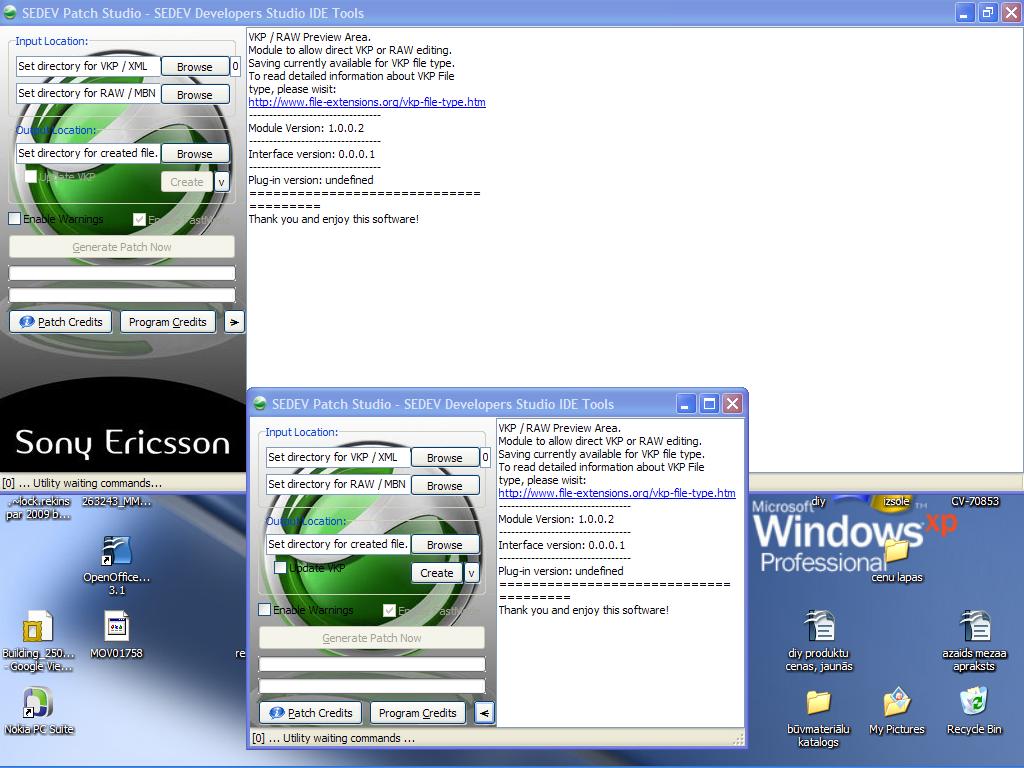Open the vkp-file-type link in back window
This screenshot has height=768, width=1024.
point(367,102)
